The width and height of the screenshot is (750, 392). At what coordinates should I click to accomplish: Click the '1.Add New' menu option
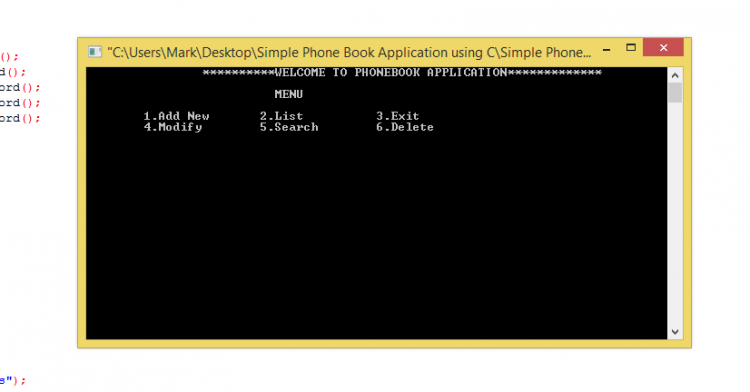tap(176, 116)
